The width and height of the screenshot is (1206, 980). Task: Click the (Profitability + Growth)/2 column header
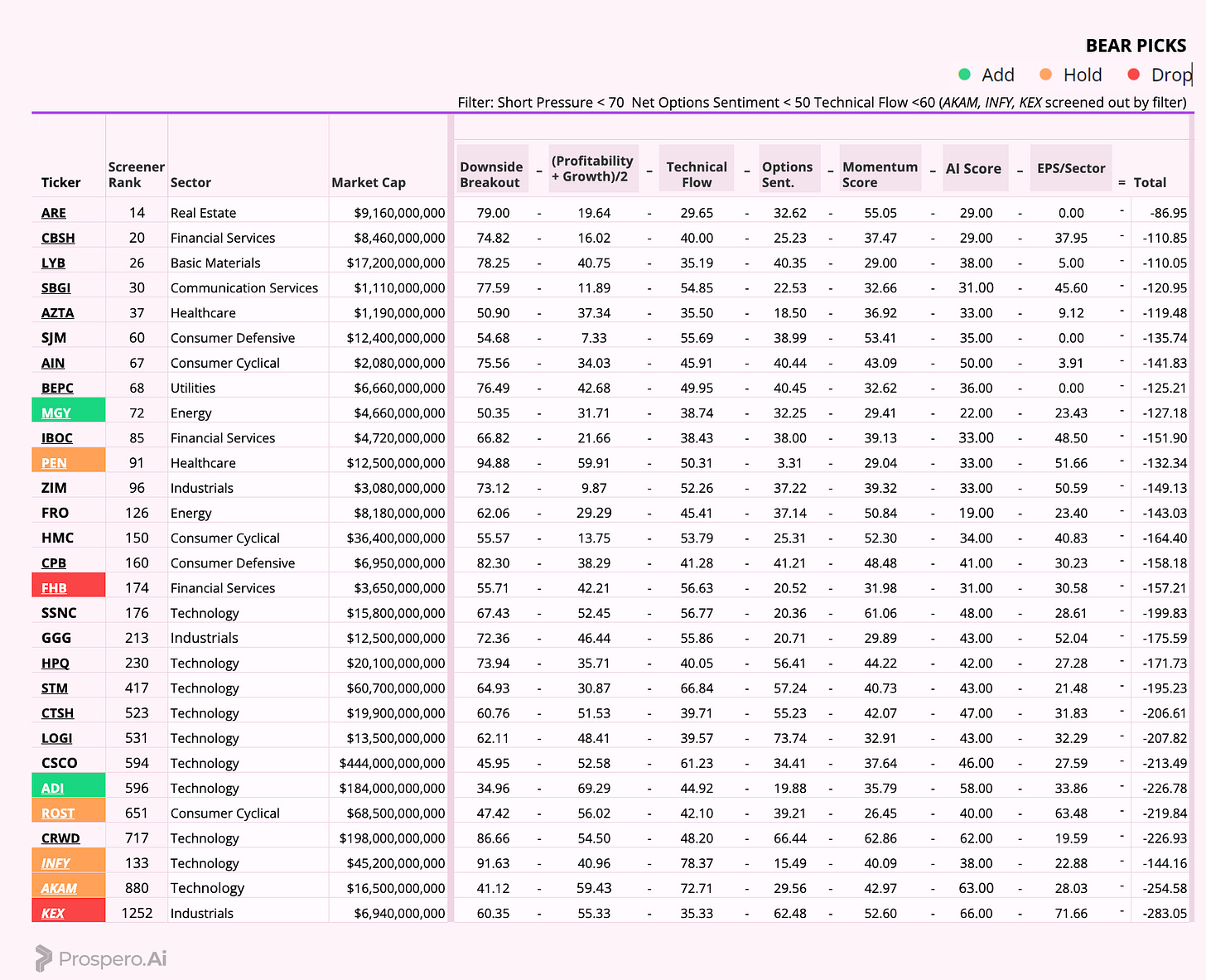coord(593,168)
